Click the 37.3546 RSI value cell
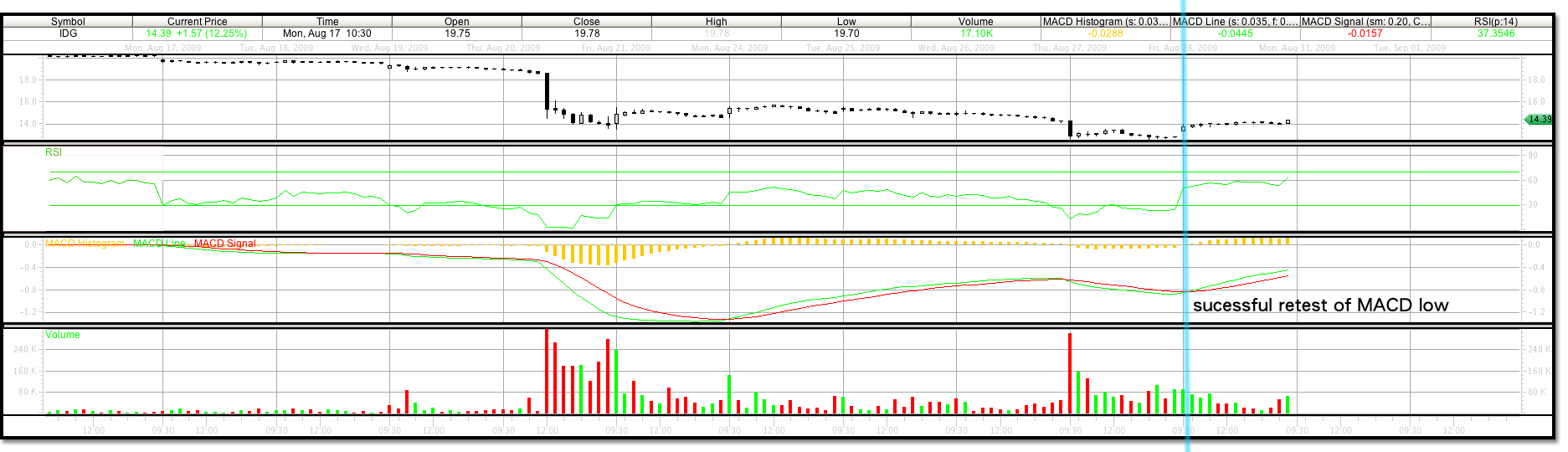This screenshot has width=1568, height=452. pyautogui.click(x=1495, y=33)
